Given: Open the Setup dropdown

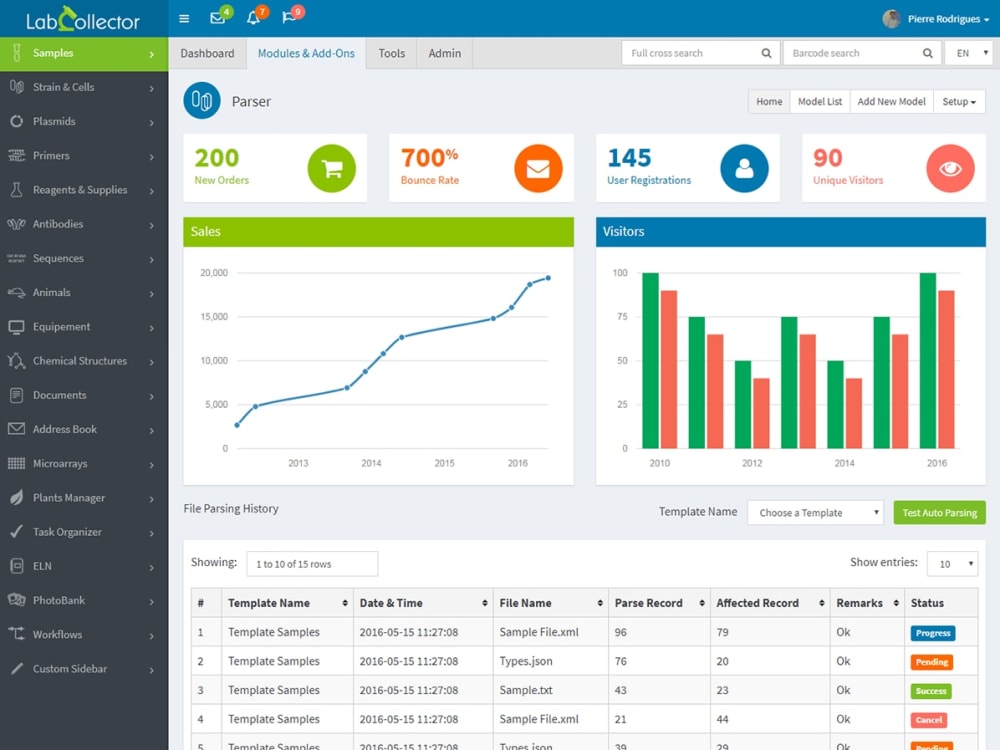Looking at the screenshot, I should pyautogui.click(x=959, y=101).
